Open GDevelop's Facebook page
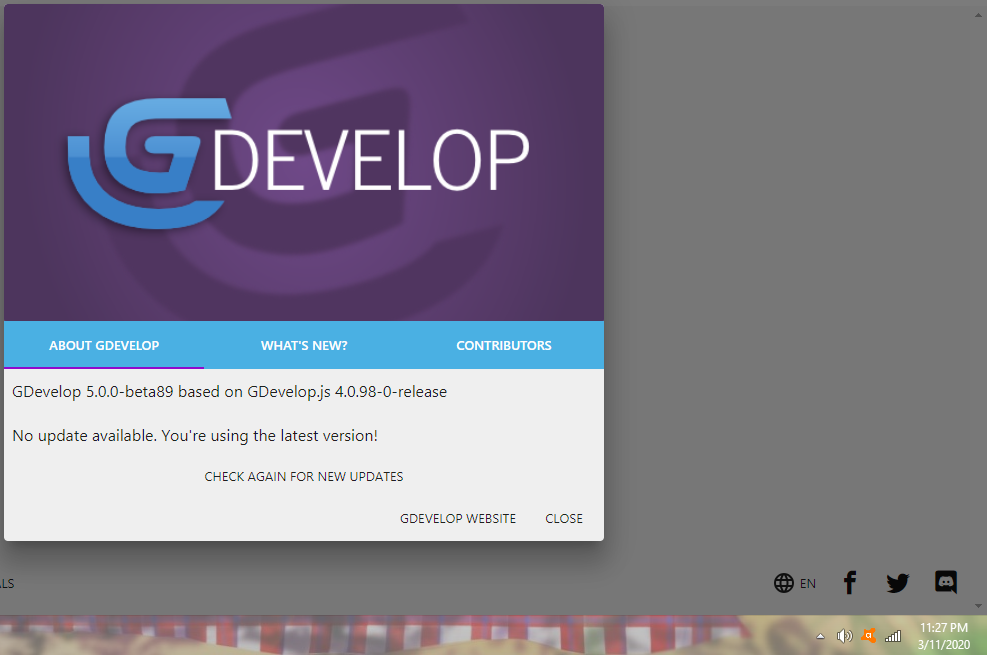Image resolution: width=987 pixels, height=655 pixels. click(x=849, y=583)
